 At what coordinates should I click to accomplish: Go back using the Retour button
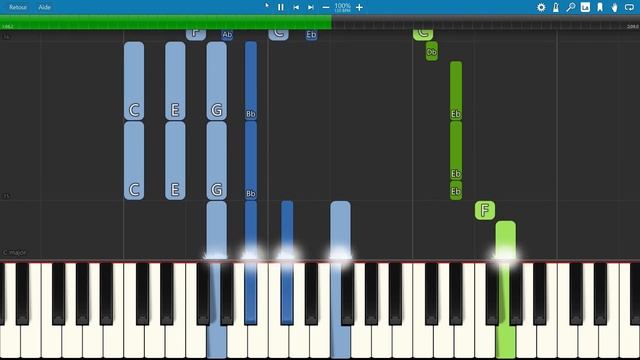18,7
